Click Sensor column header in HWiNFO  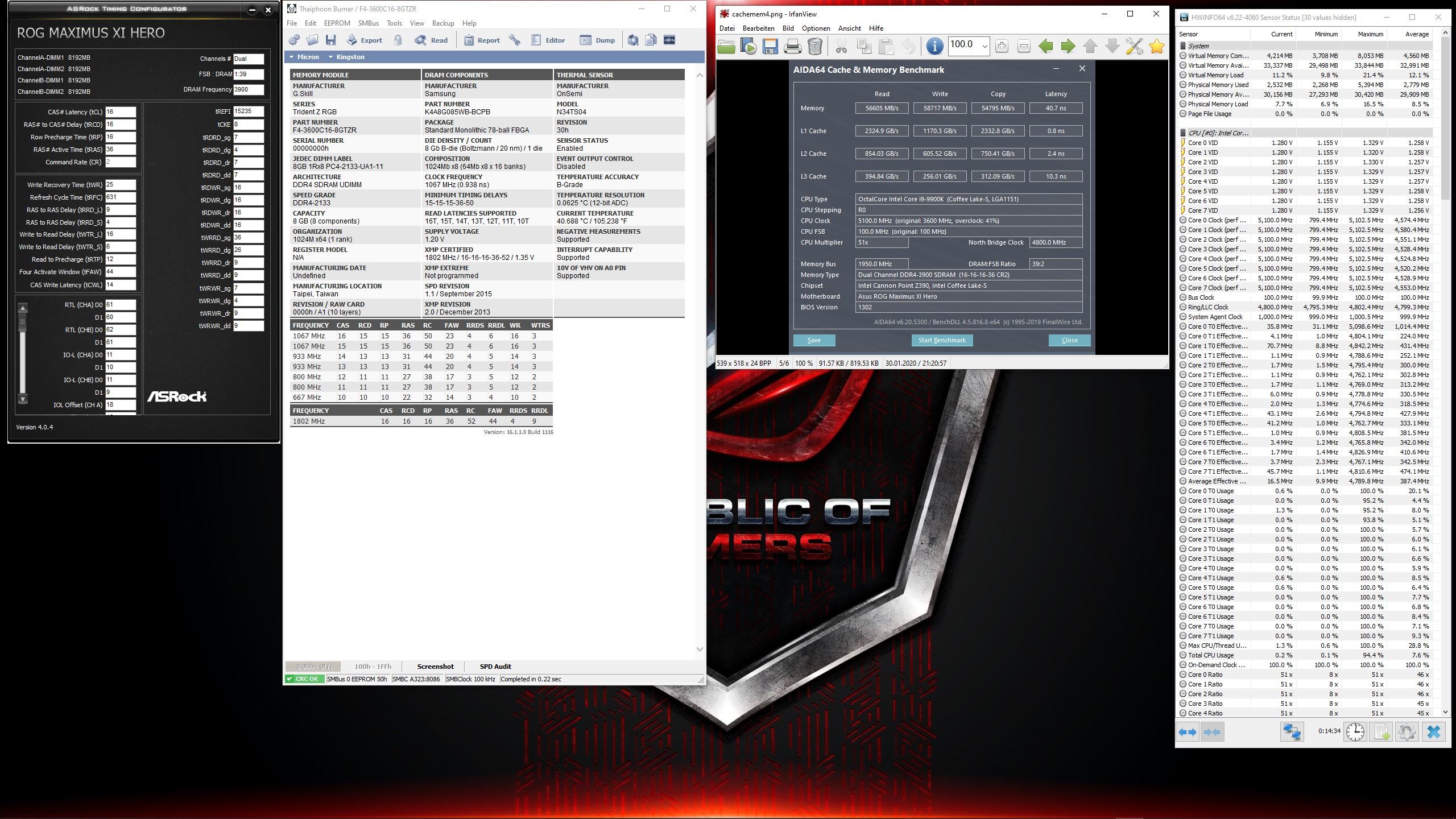click(x=1213, y=34)
